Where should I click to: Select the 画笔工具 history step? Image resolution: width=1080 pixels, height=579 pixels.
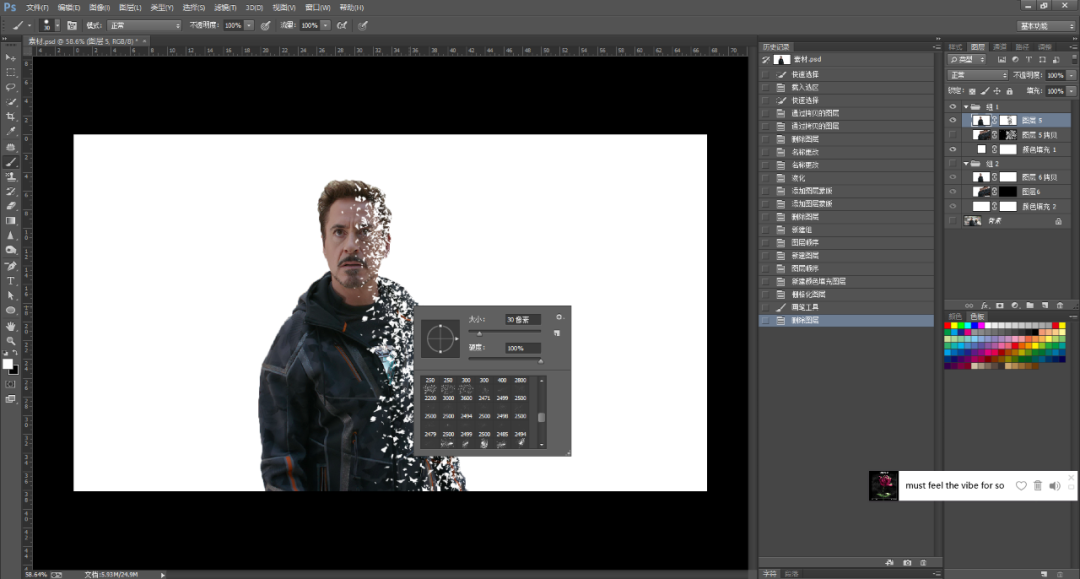point(846,307)
